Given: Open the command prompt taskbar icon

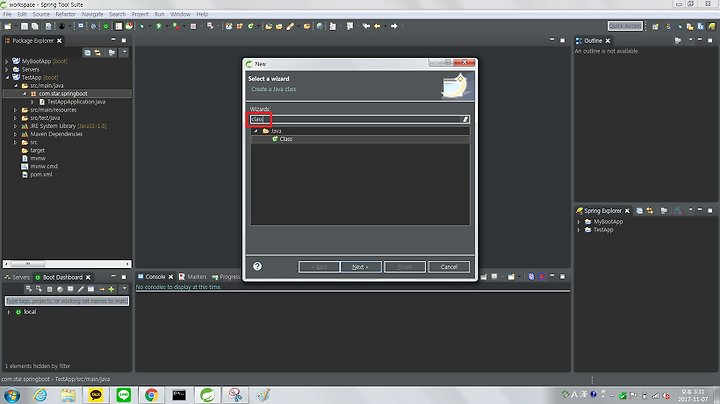Looking at the screenshot, I should (x=179, y=395).
